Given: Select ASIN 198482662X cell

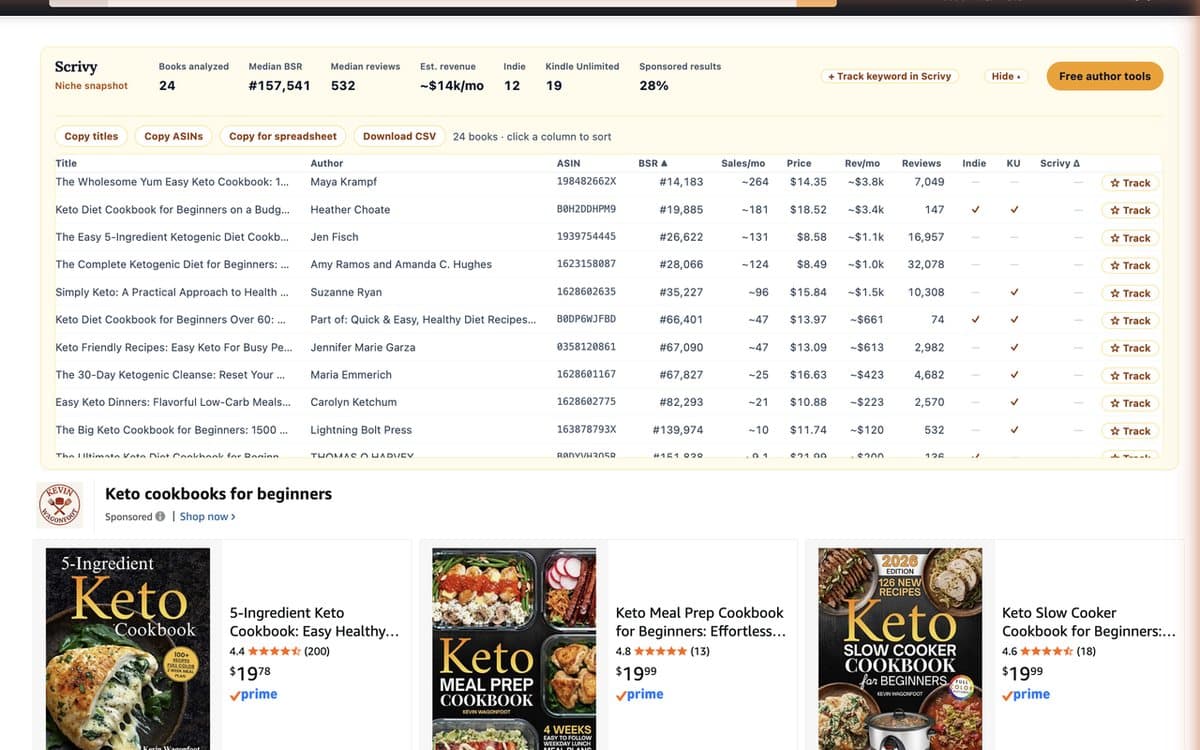Looking at the screenshot, I should click(x=586, y=182).
